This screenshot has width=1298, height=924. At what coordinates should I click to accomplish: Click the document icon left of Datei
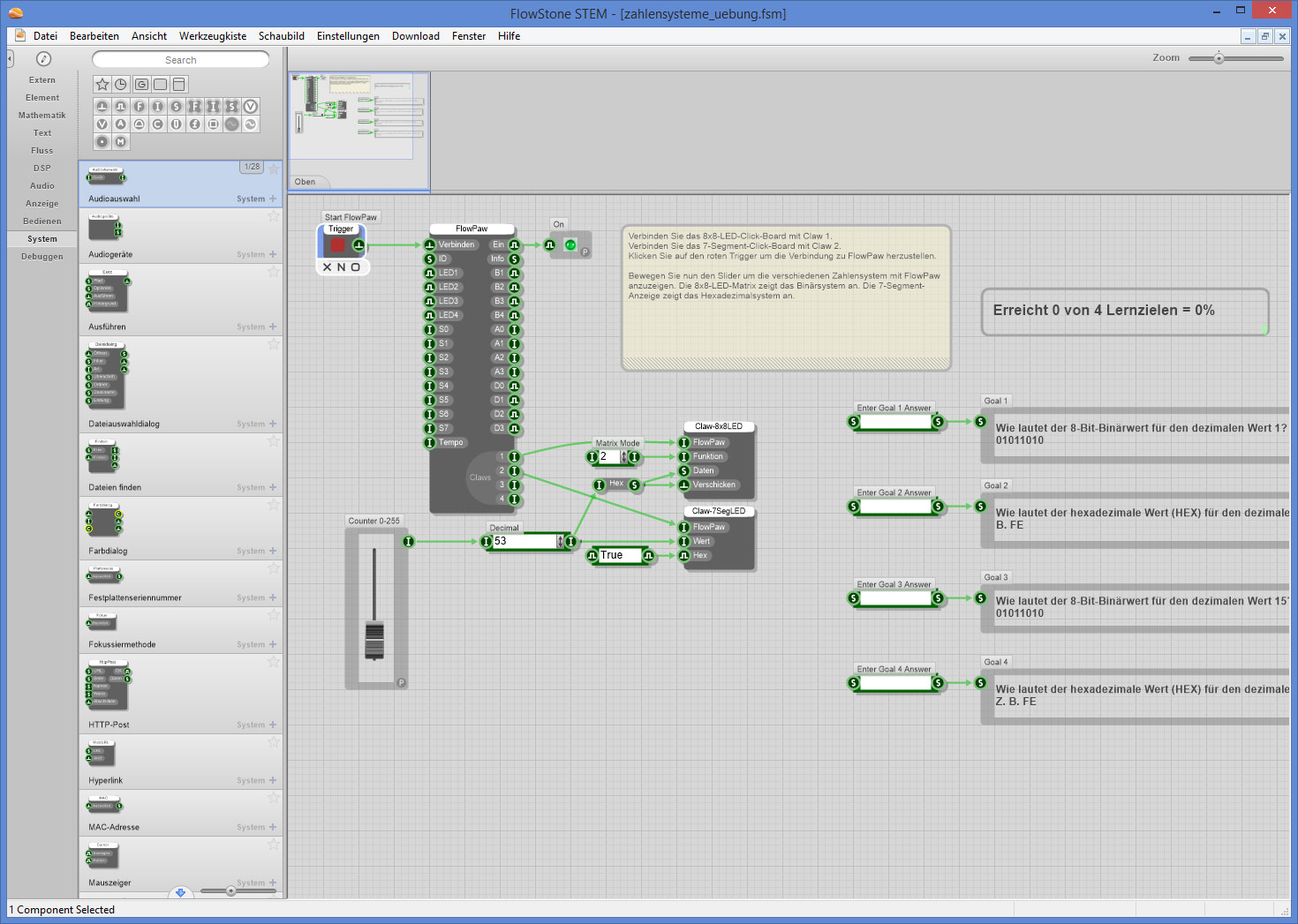pyautogui.click(x=20, y=36)
